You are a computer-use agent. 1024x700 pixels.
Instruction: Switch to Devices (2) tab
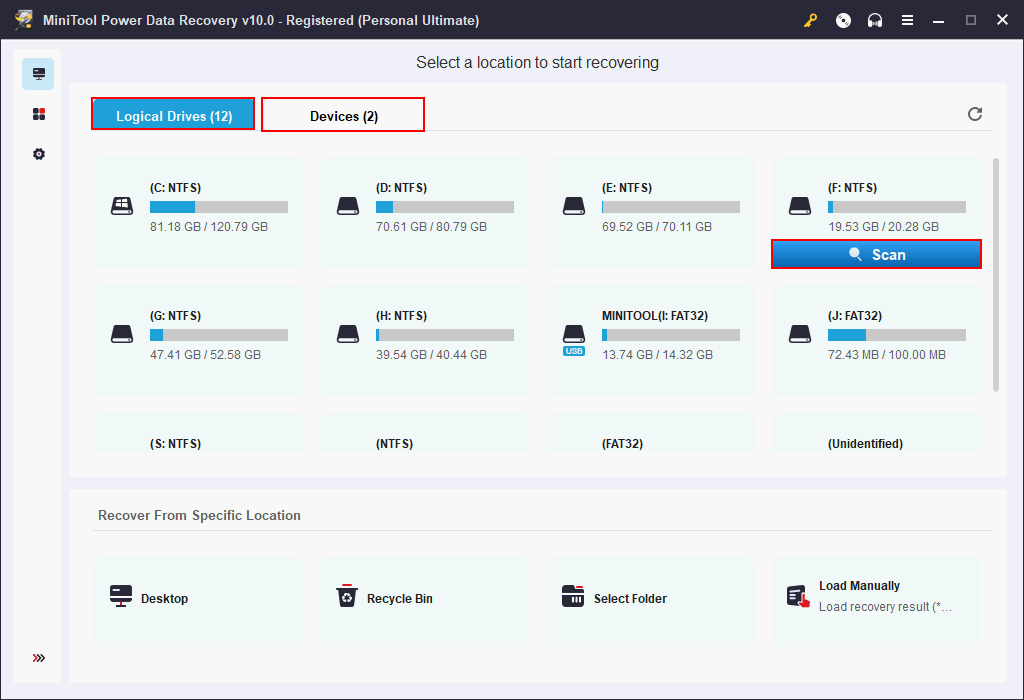(343, 116)
